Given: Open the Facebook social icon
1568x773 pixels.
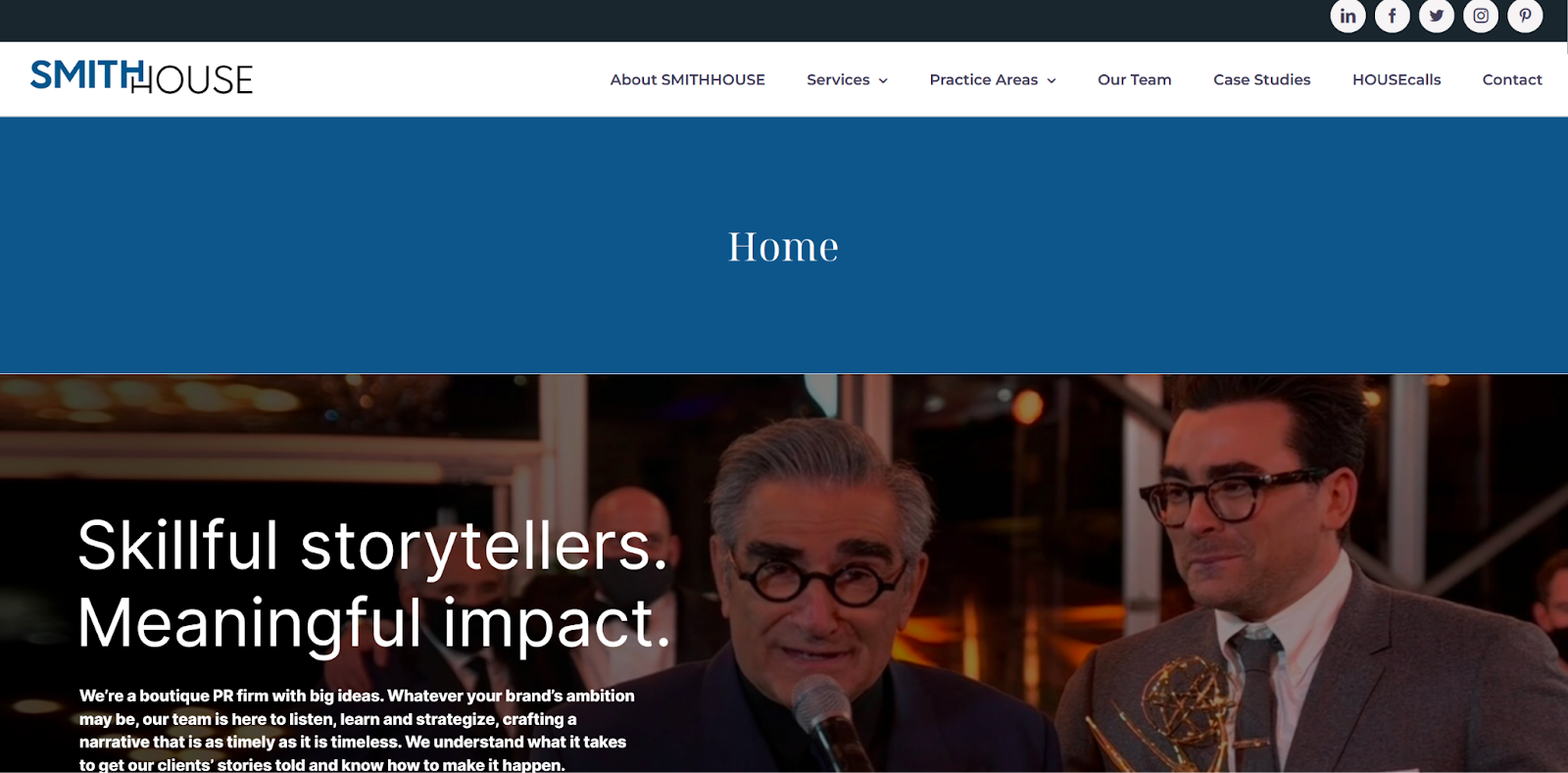Looking at the screenshot, I should coord(1392,16).
